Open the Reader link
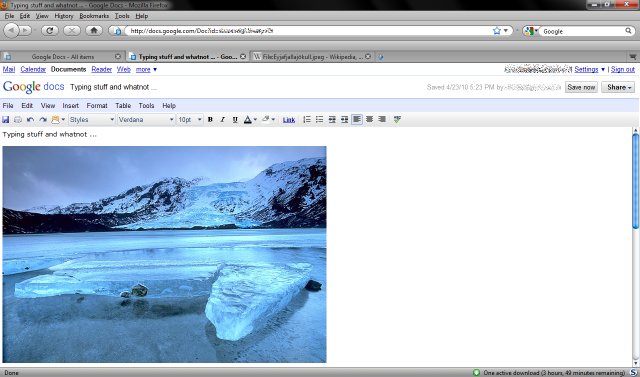The image size is (640, 377). [102, 69]
